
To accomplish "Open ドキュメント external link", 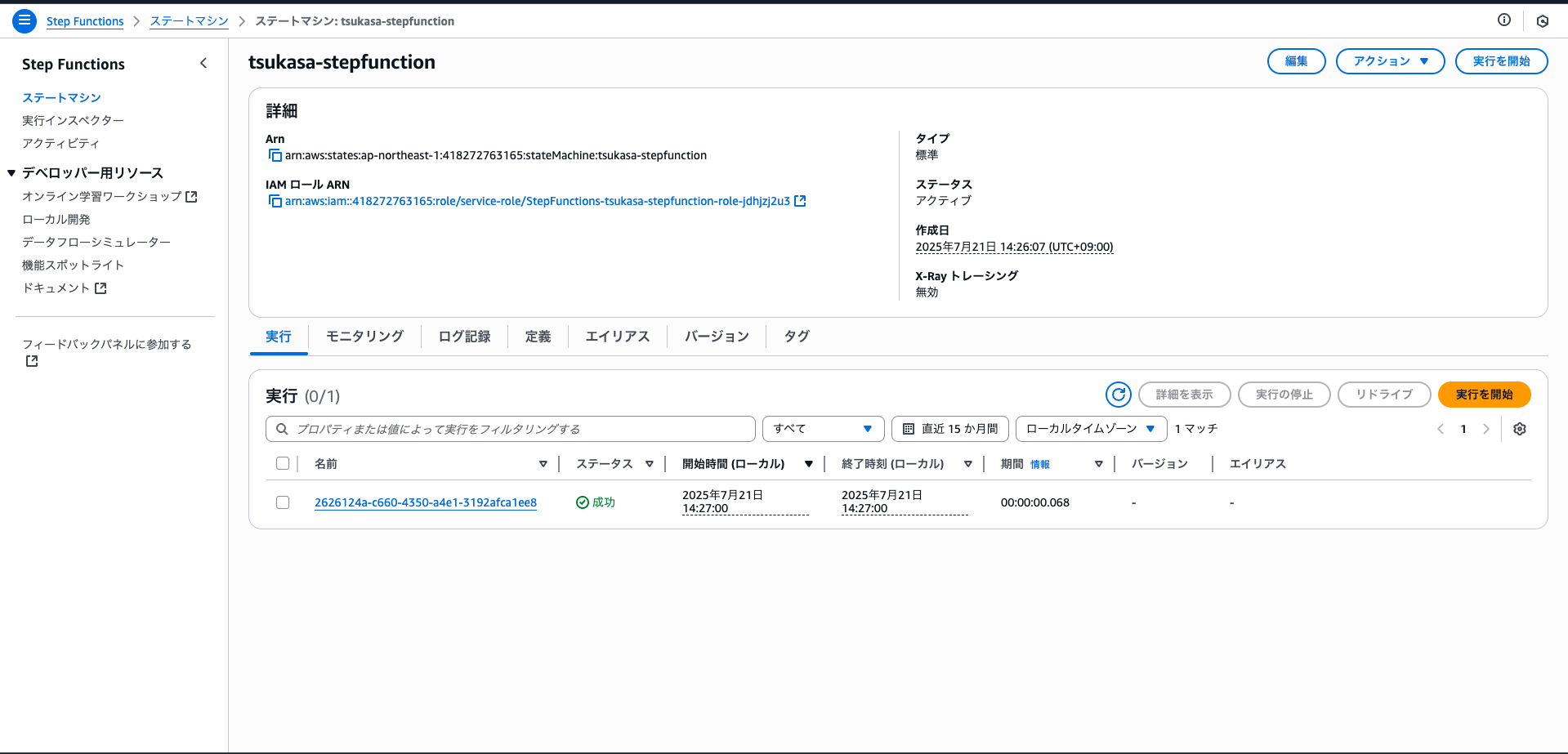I will [65, 288].
